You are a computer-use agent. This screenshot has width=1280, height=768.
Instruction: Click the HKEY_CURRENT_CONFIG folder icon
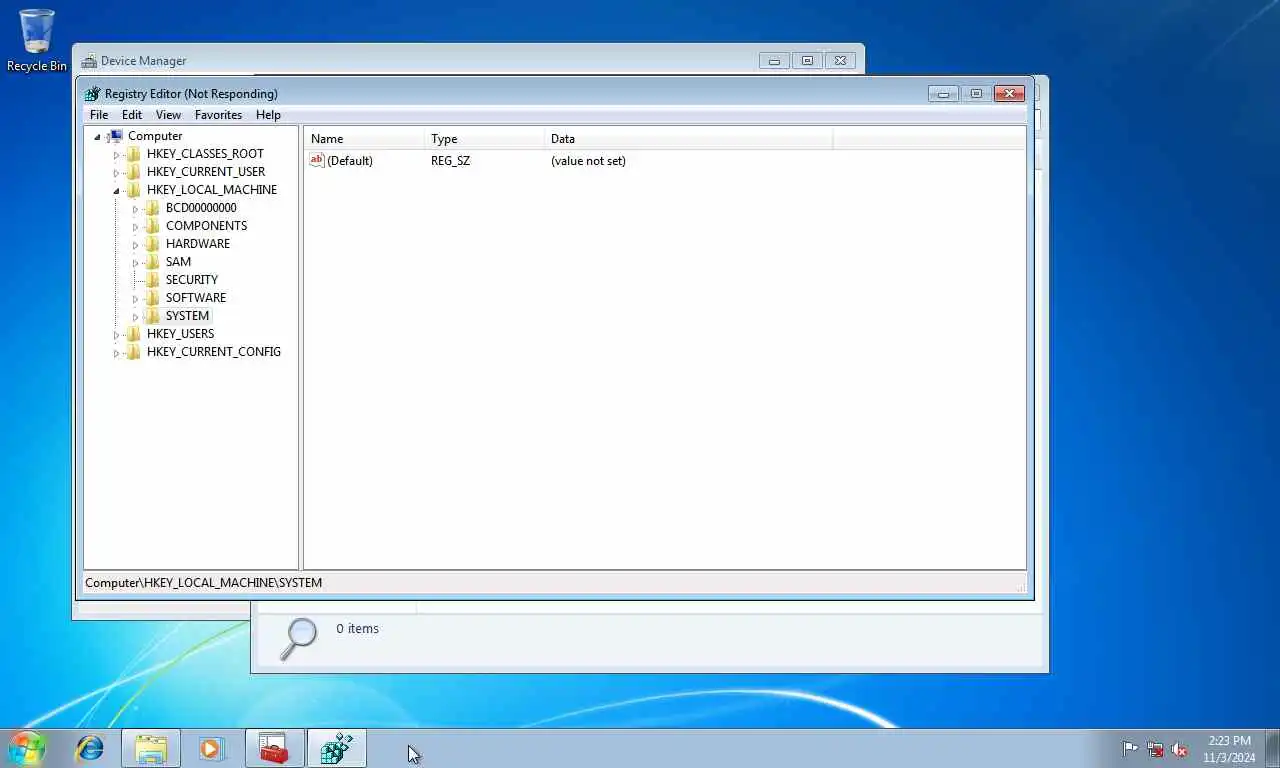pyautogui.click(x=134, y=352)
